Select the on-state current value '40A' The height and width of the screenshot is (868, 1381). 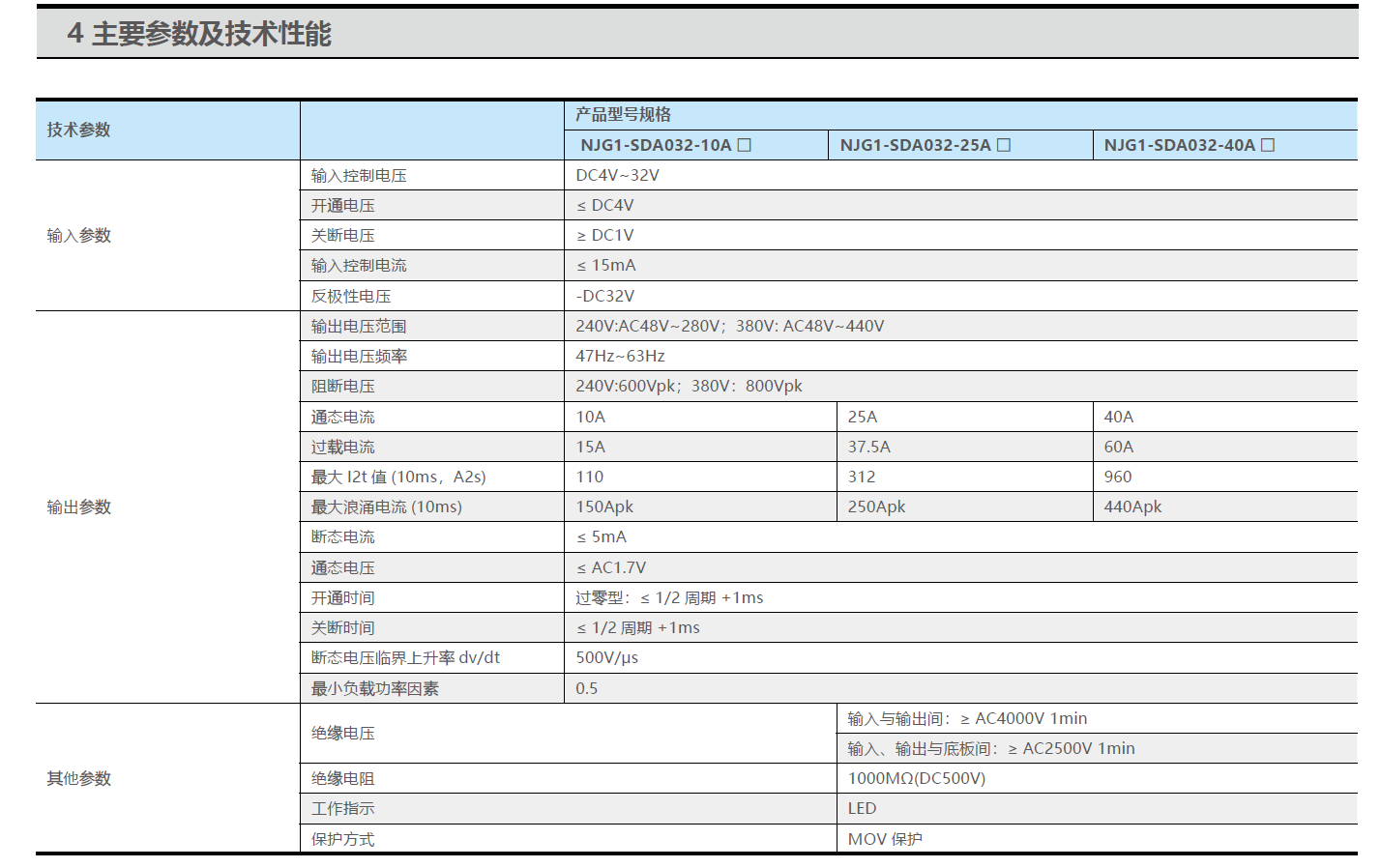1119,417
